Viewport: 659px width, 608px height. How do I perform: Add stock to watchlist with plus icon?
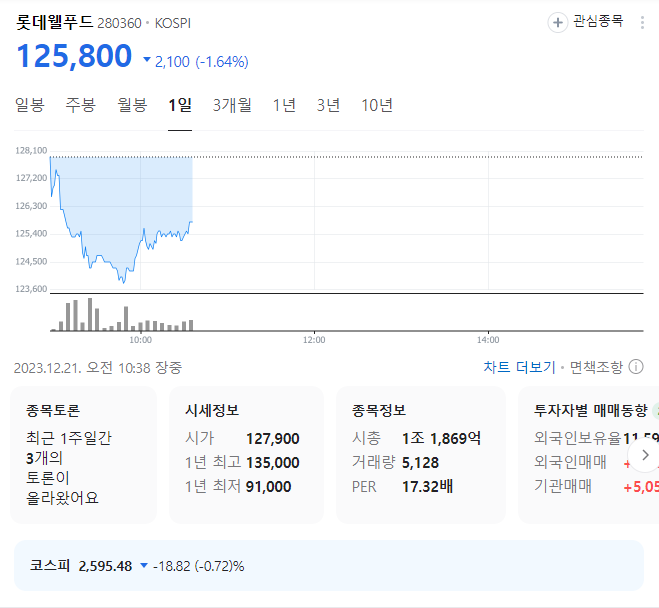tap(557, 22)
